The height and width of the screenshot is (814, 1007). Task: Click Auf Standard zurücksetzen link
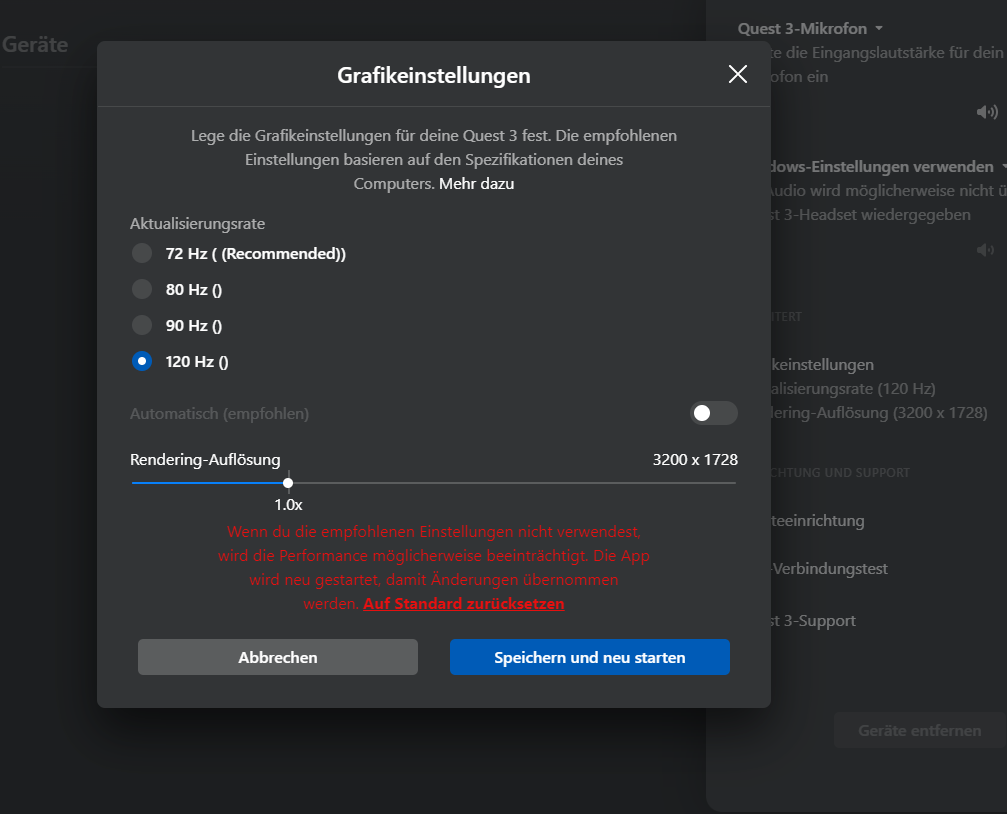[464, 604]
